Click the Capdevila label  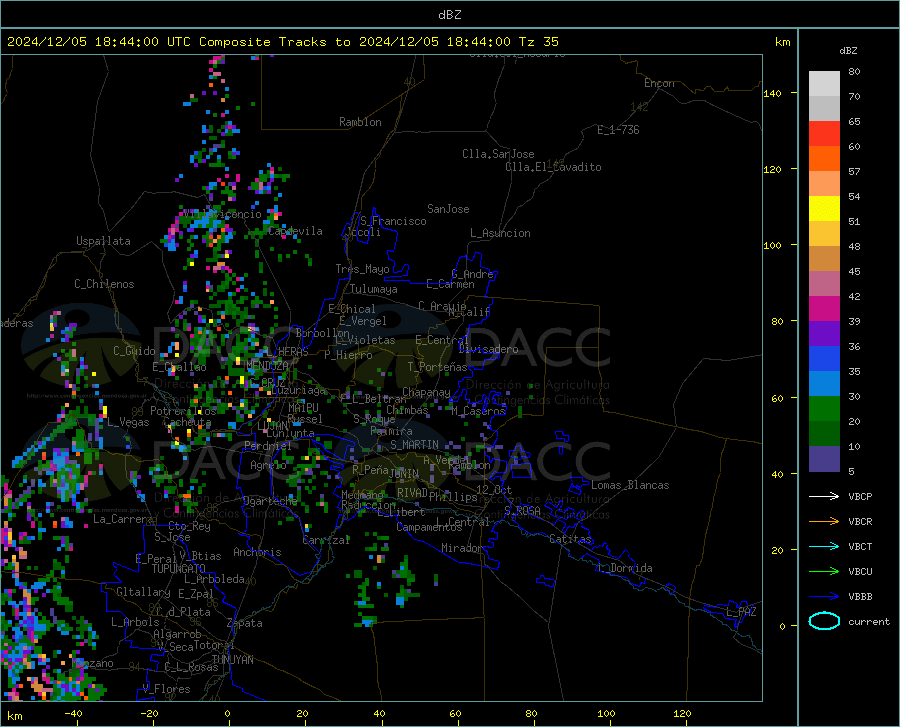296,231
